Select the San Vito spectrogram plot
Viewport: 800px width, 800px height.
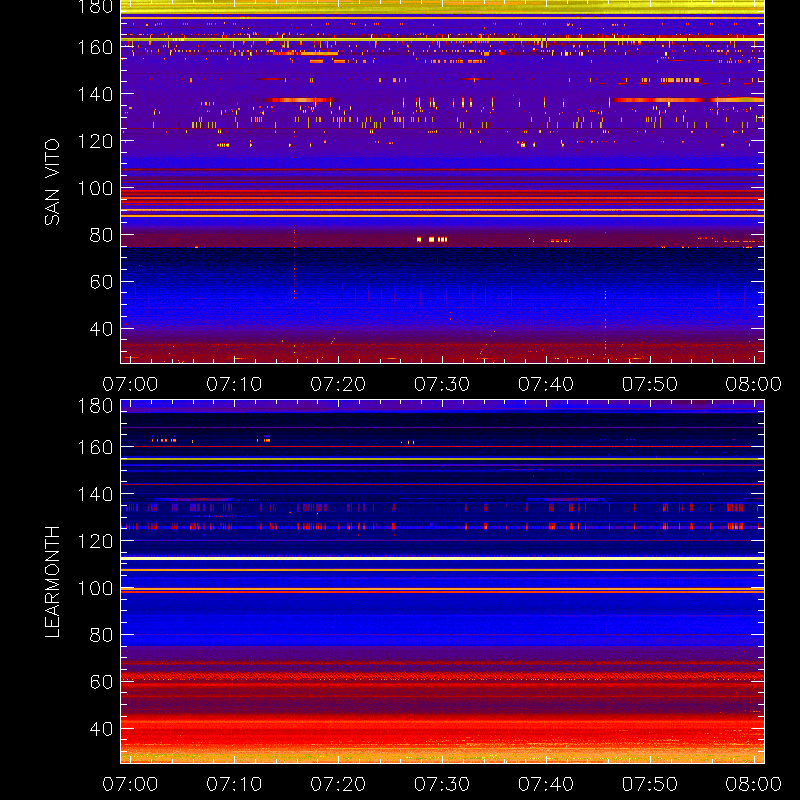tap(442, 182)
